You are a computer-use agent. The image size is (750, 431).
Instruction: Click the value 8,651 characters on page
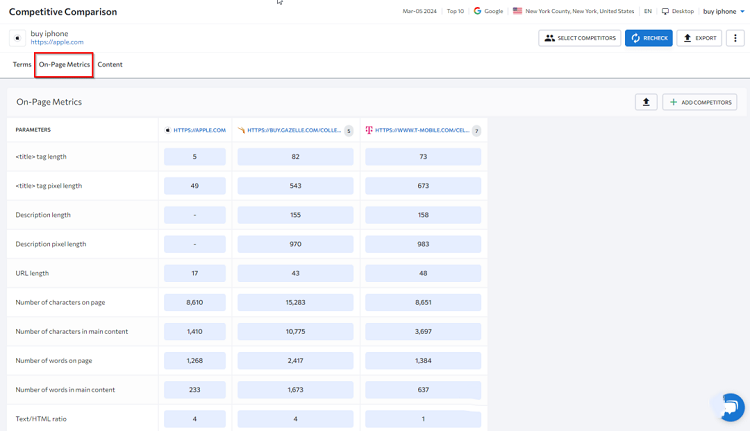[423, 302]
